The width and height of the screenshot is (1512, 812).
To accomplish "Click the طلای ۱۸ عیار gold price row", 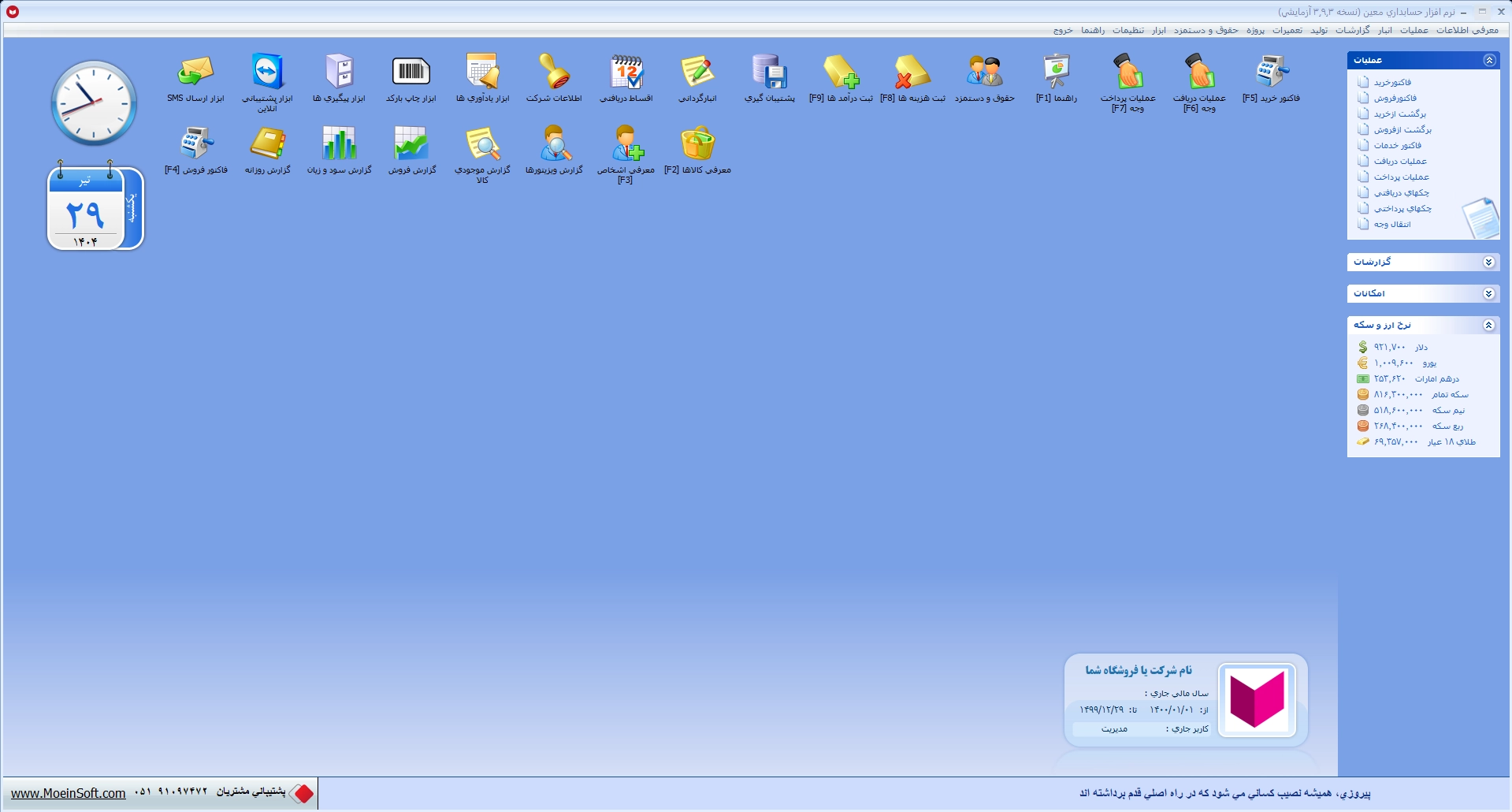I will click(x=1416, y=441).
